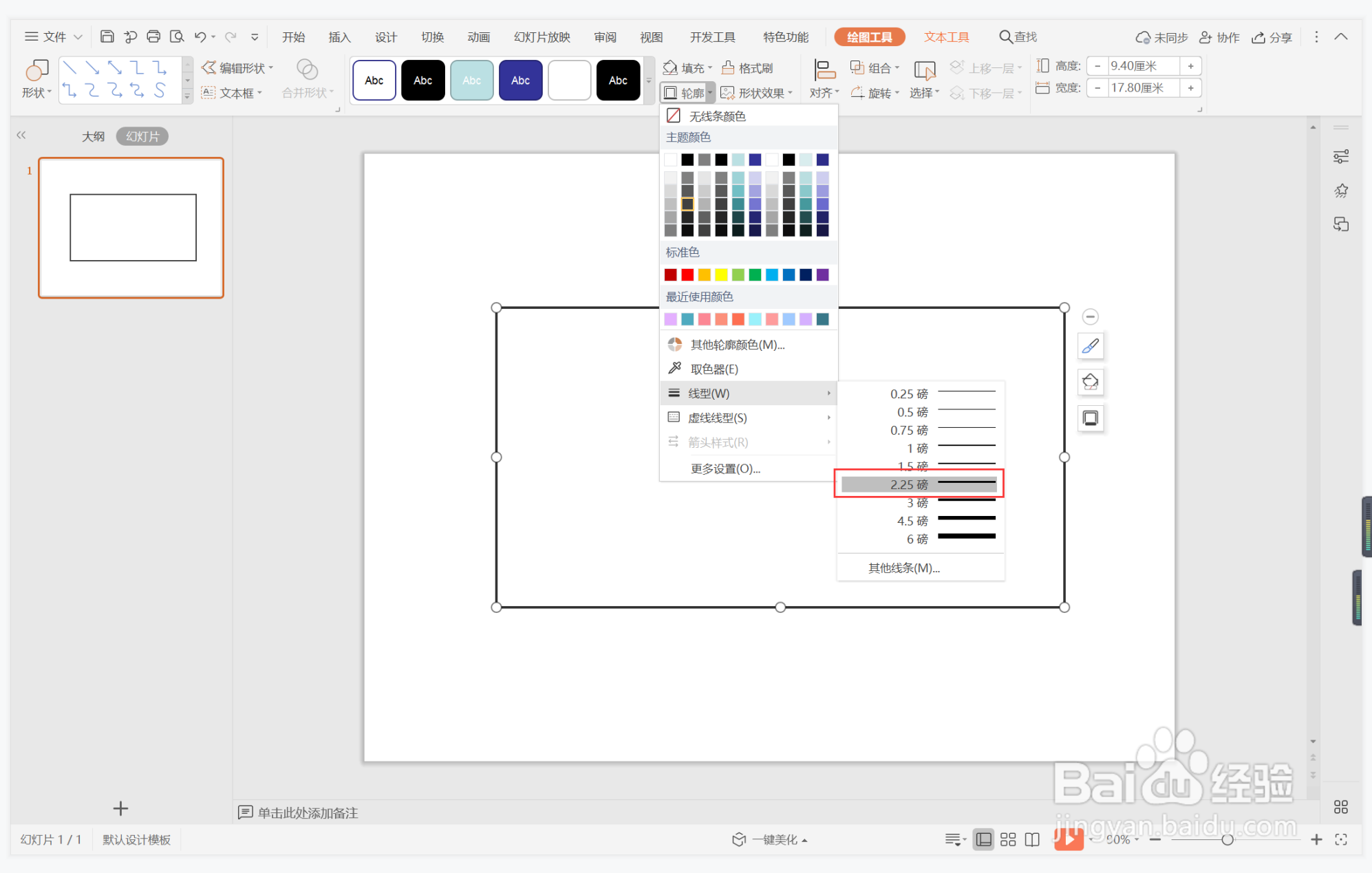Select the 6 磅 line weight
1372x873 pixels.
point(919,539)
